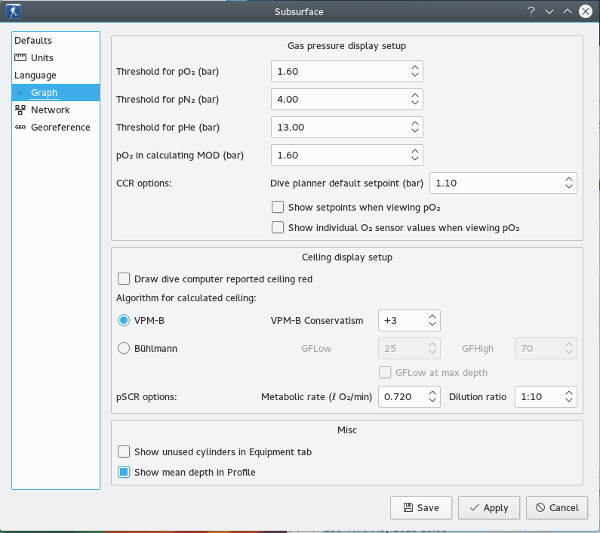Screen dimensions: 600x533
Task: Select the Graph preferences page
Action: [56, 93]
